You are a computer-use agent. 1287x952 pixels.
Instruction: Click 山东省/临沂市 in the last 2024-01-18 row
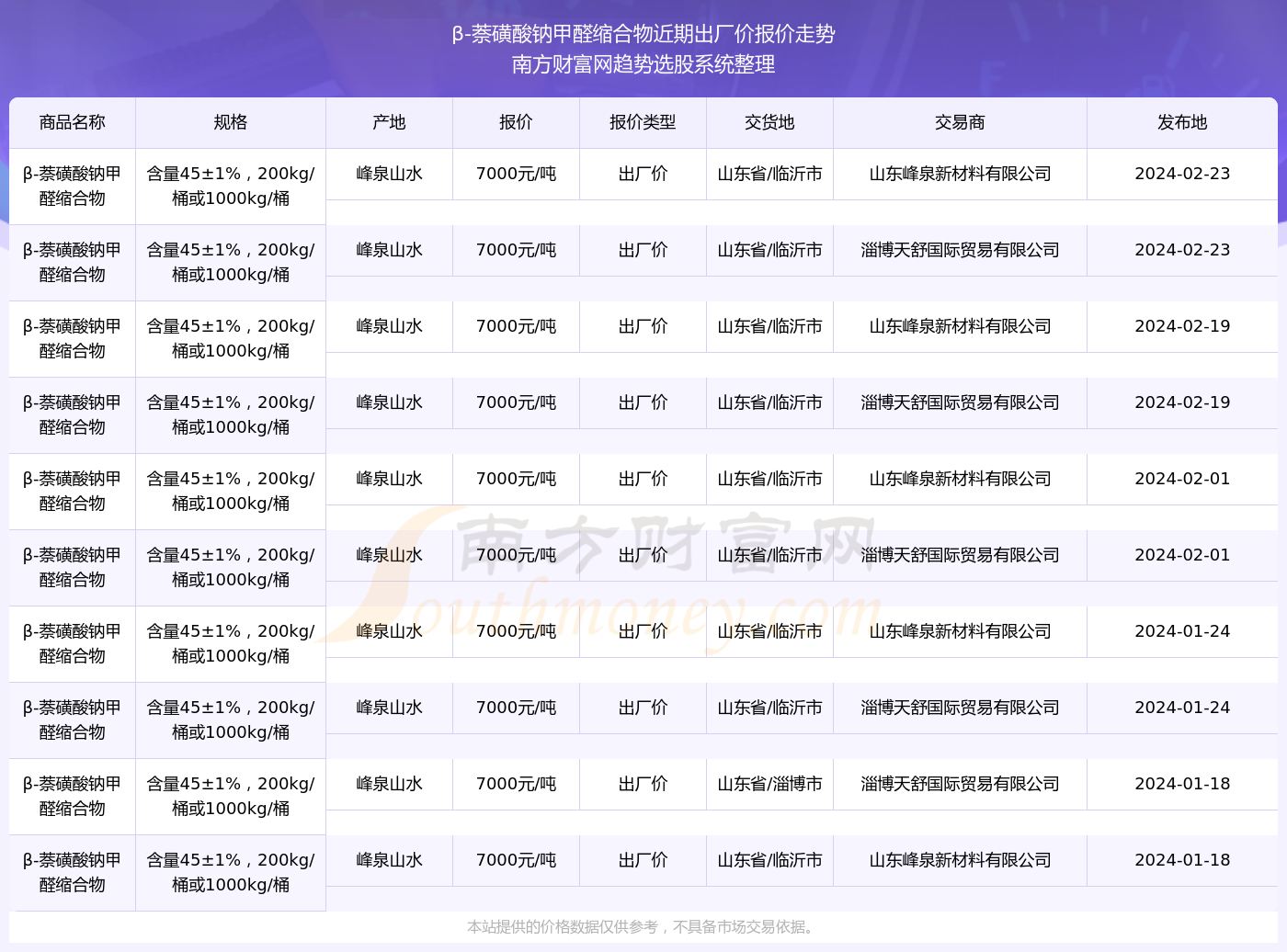[x=769, y=860]
